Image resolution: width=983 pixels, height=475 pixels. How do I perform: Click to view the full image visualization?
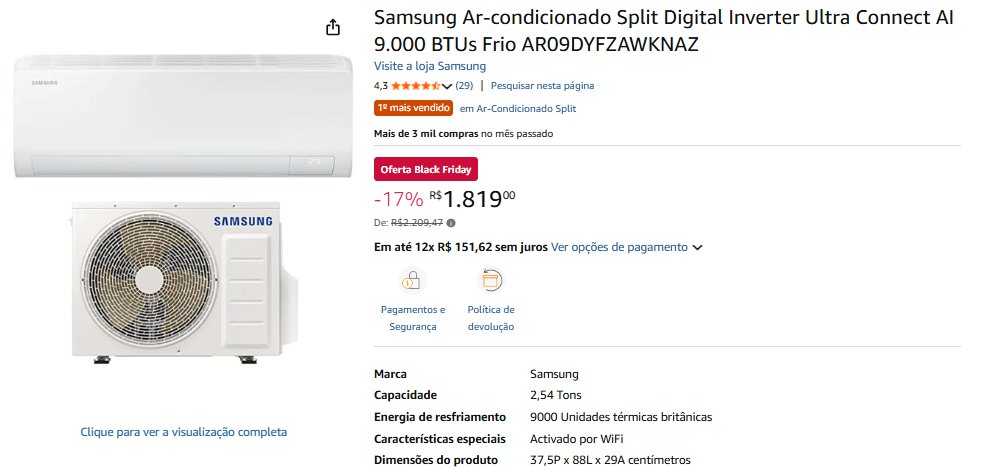pyautogui.click(x=184, y=432)
